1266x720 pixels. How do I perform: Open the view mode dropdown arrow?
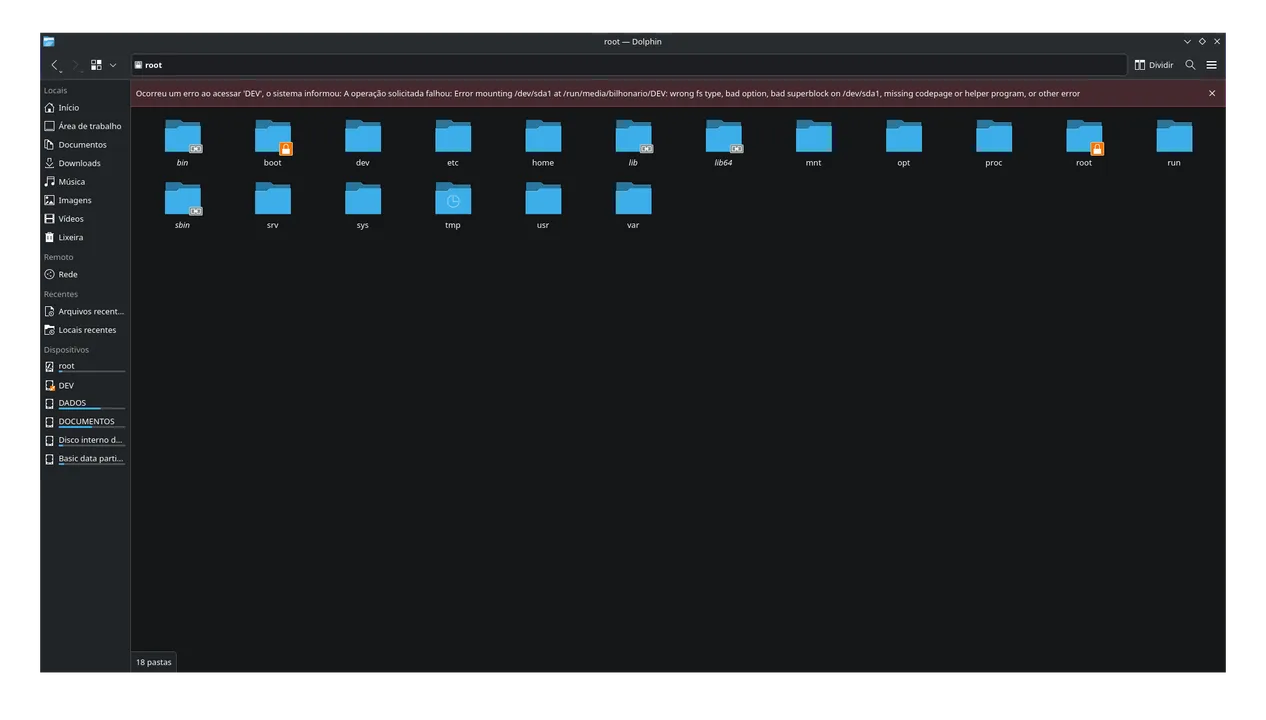113,65
